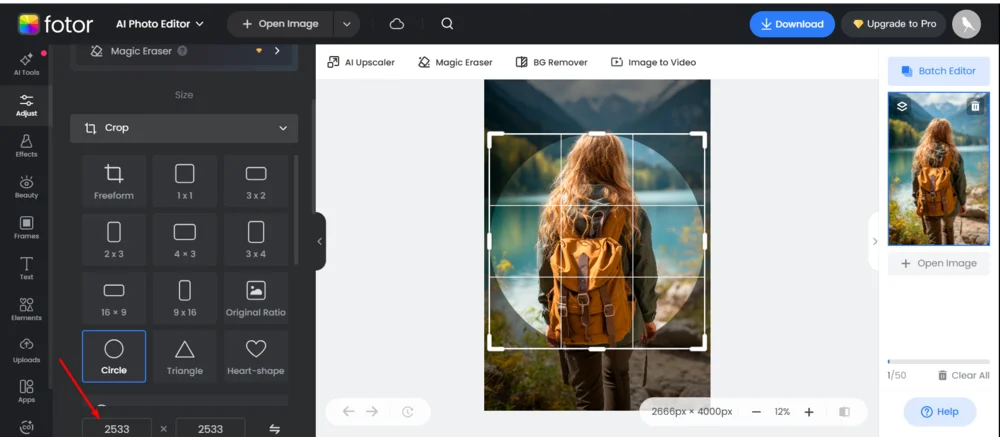Click the top Open Image button
The width and height of the screenshot is (1000, 437).
coord(281,24)
